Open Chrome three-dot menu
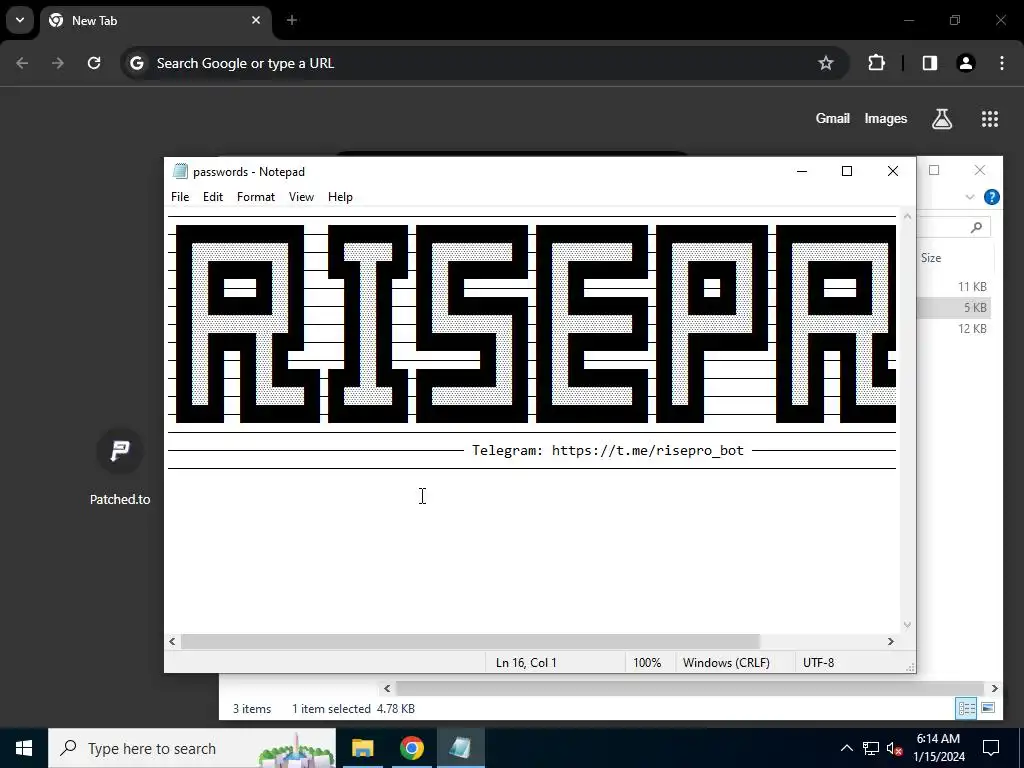The height and width of the screenshot is (768, 1024). 1002,63
